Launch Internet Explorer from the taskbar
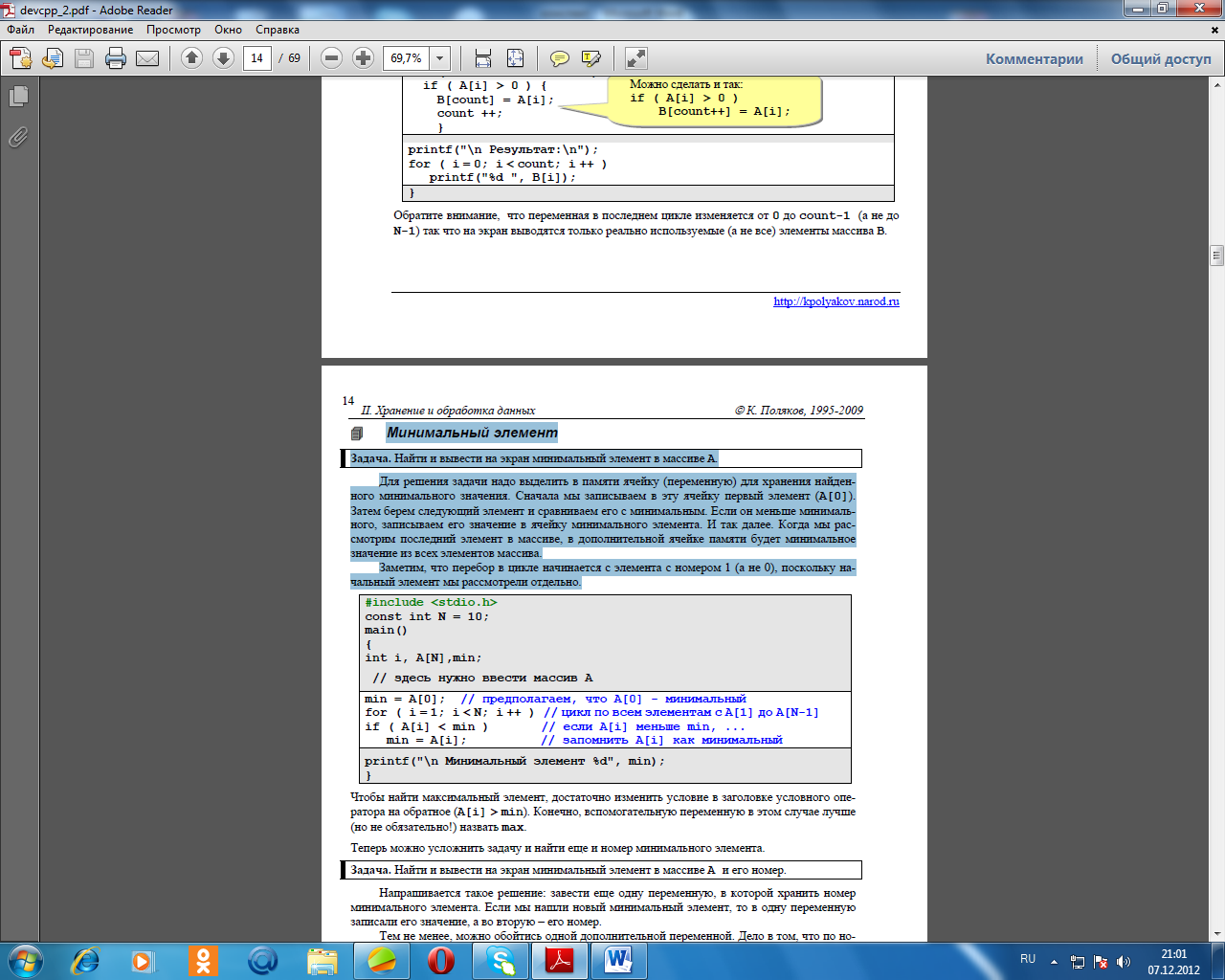This screenshot has width=1225, height=980. pos(86,960)
